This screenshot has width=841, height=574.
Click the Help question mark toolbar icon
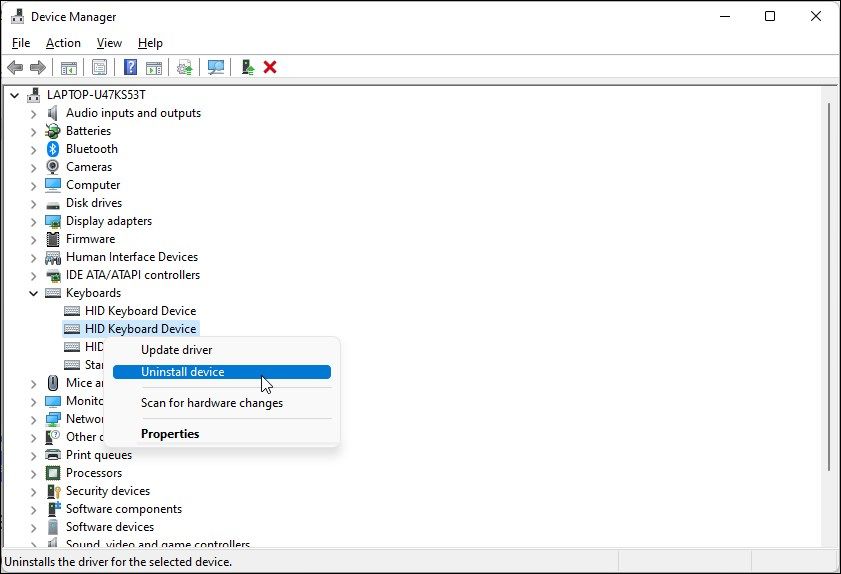point(130,67)
